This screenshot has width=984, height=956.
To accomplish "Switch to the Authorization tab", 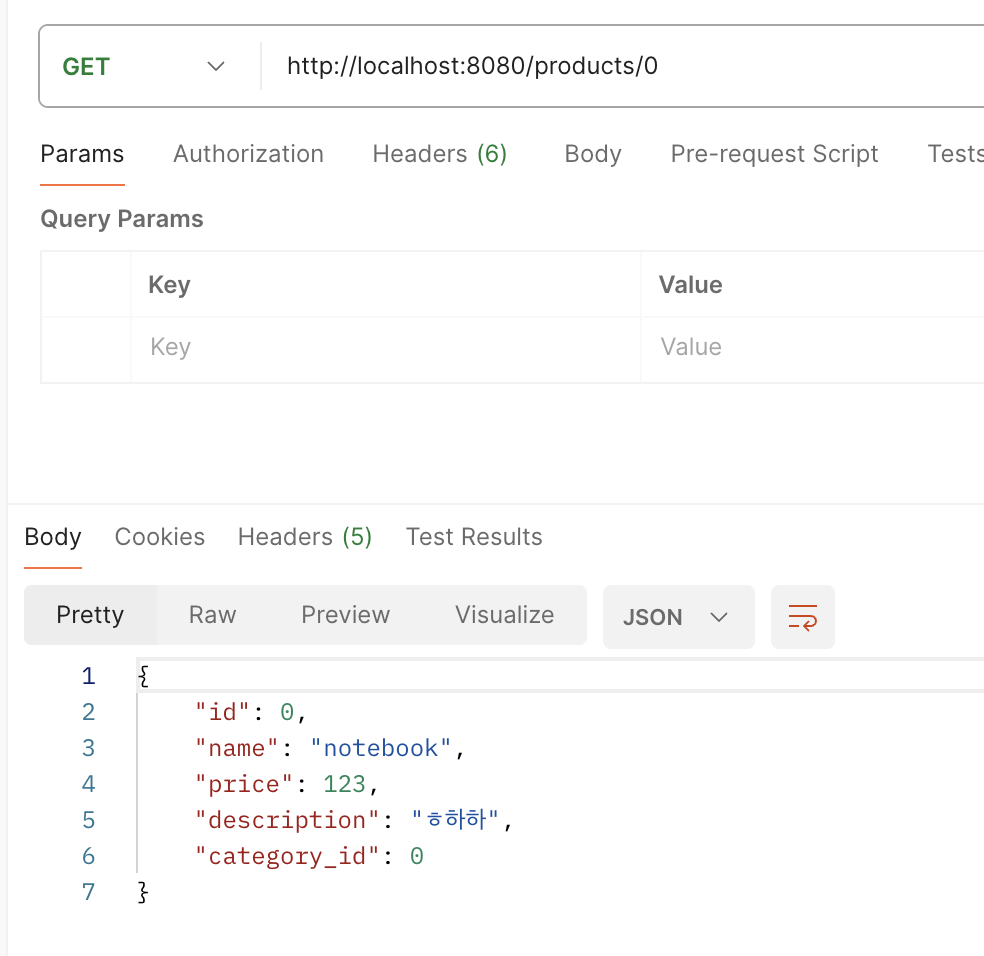I will (248, 154).
